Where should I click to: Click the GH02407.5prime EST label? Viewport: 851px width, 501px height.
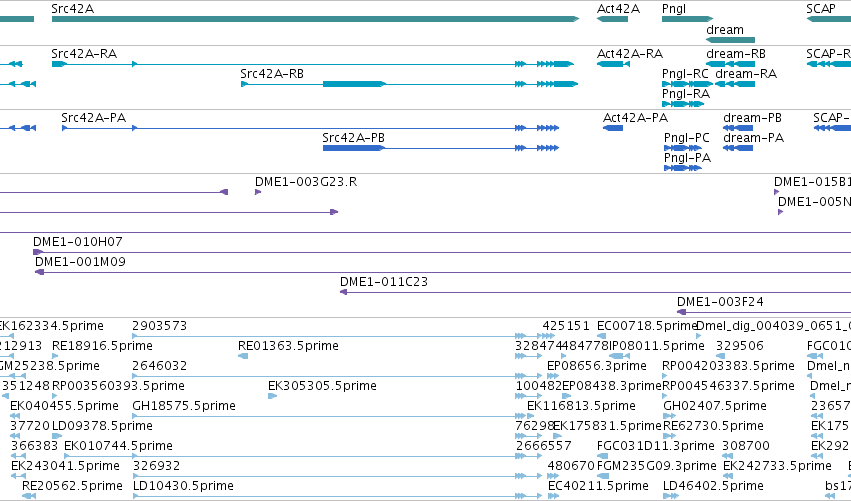click(715, 407)
